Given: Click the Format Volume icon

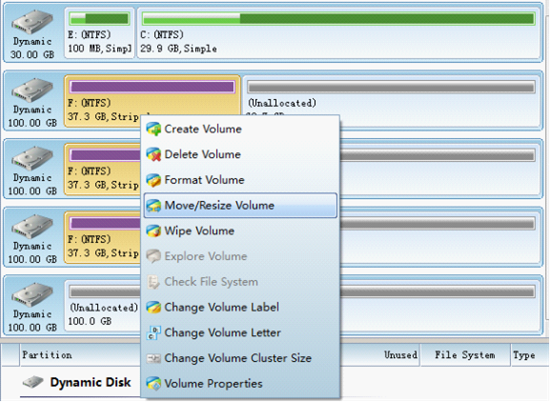Looking at the screenshot, I should pyautogui.click(x=154, y=180).
